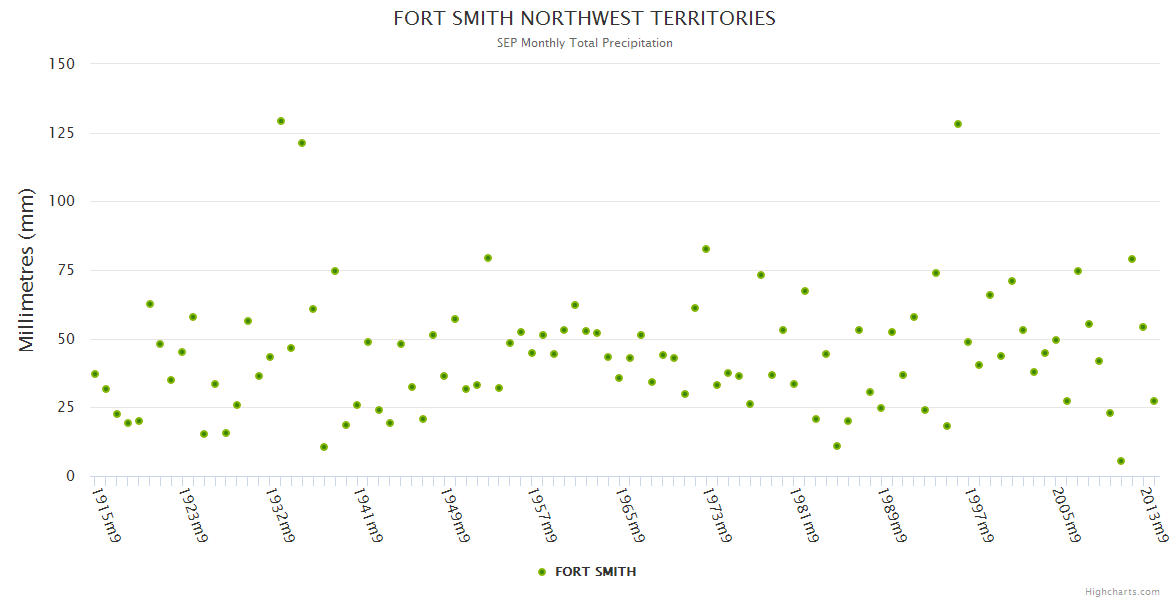The image size is (1170, 600).
Task: Select the Millimetres (mm) y-axis title
Action: (27, 270)
